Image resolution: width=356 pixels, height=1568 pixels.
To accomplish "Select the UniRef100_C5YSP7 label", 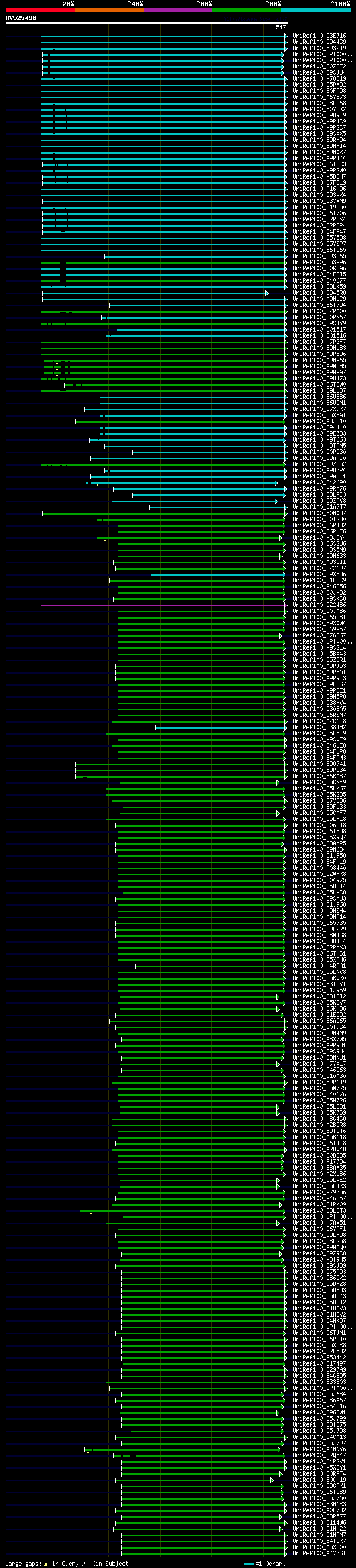I will (319, 244).
